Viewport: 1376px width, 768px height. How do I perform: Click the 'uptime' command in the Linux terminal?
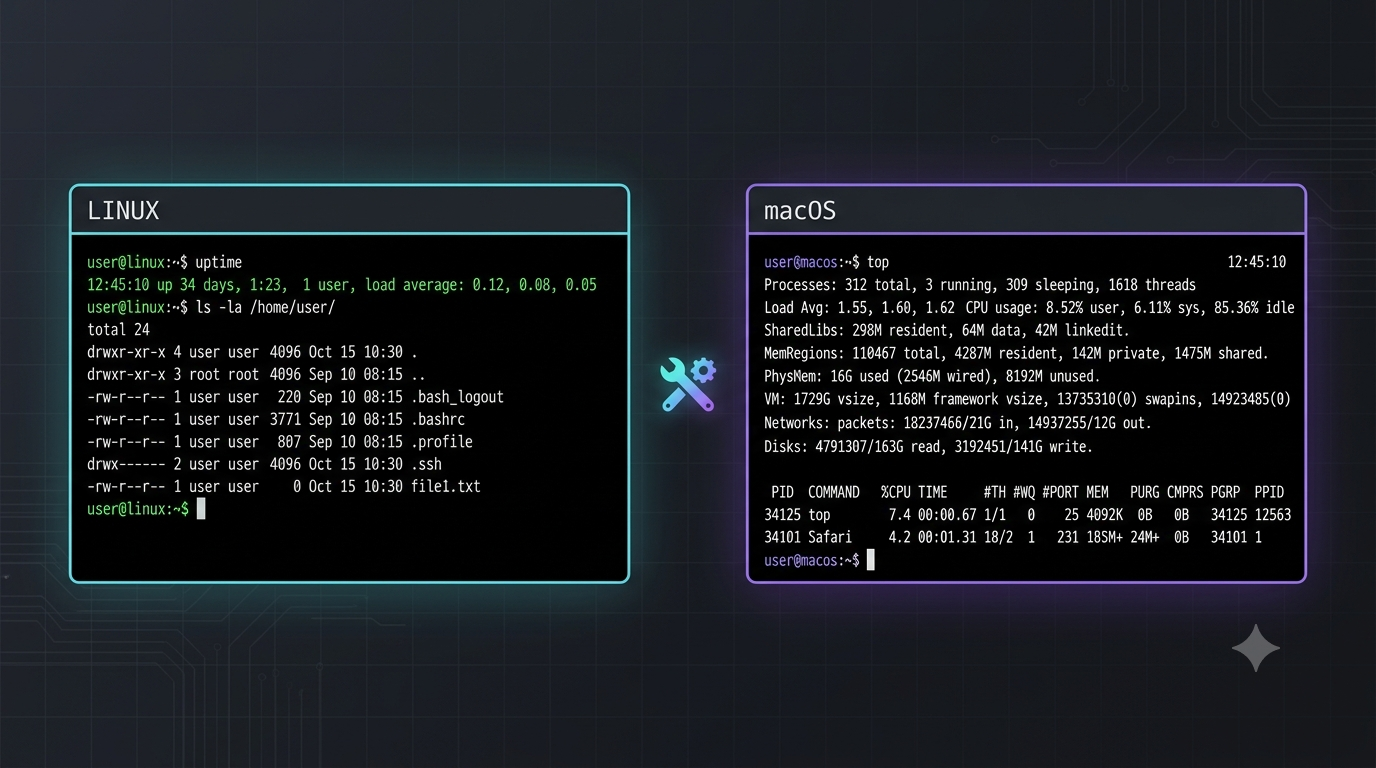pos(218,263)
